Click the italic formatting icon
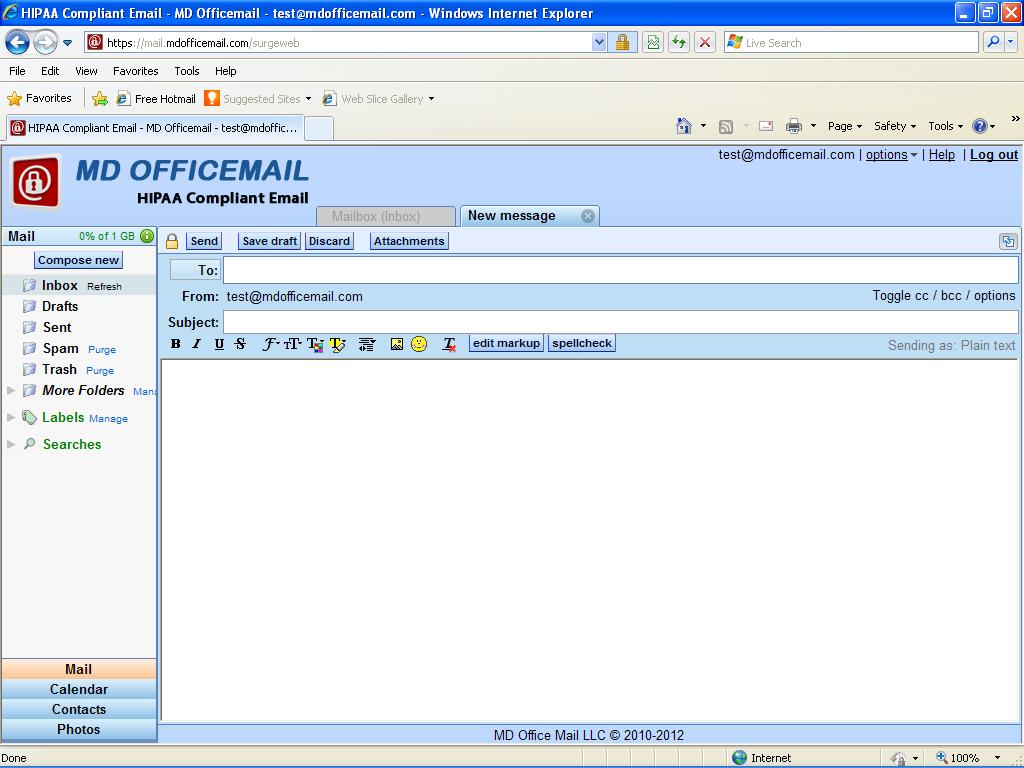 tap(197, 344)
